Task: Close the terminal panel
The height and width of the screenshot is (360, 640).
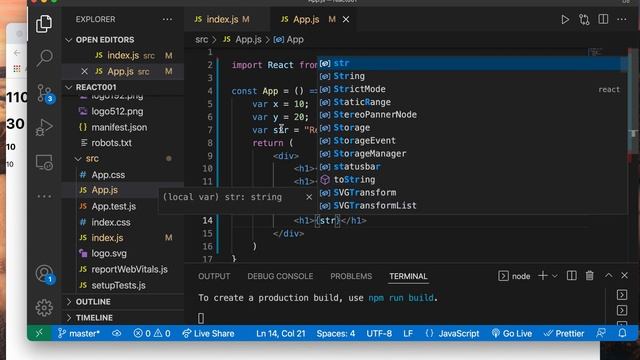Action: [624, 276]
